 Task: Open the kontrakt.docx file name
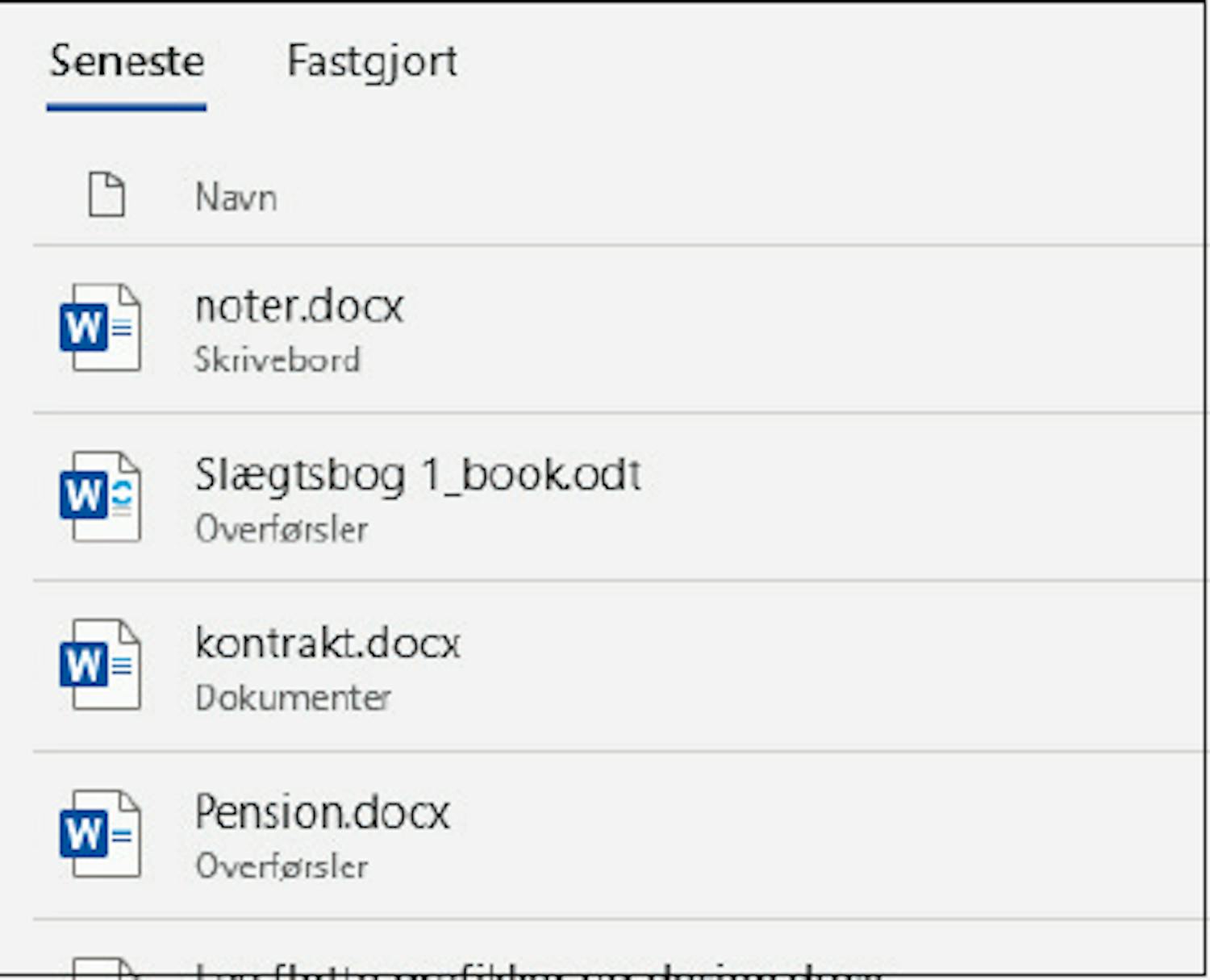pyautogui.click(x=328, y=644)
